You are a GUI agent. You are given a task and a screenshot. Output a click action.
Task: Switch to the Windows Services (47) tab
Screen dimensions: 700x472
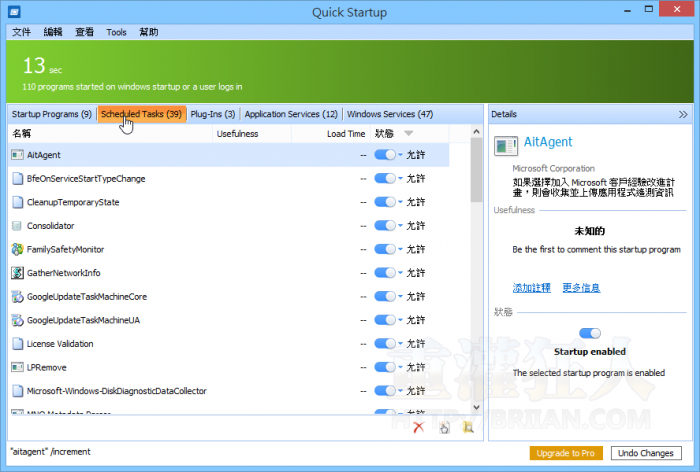[390, 114]
